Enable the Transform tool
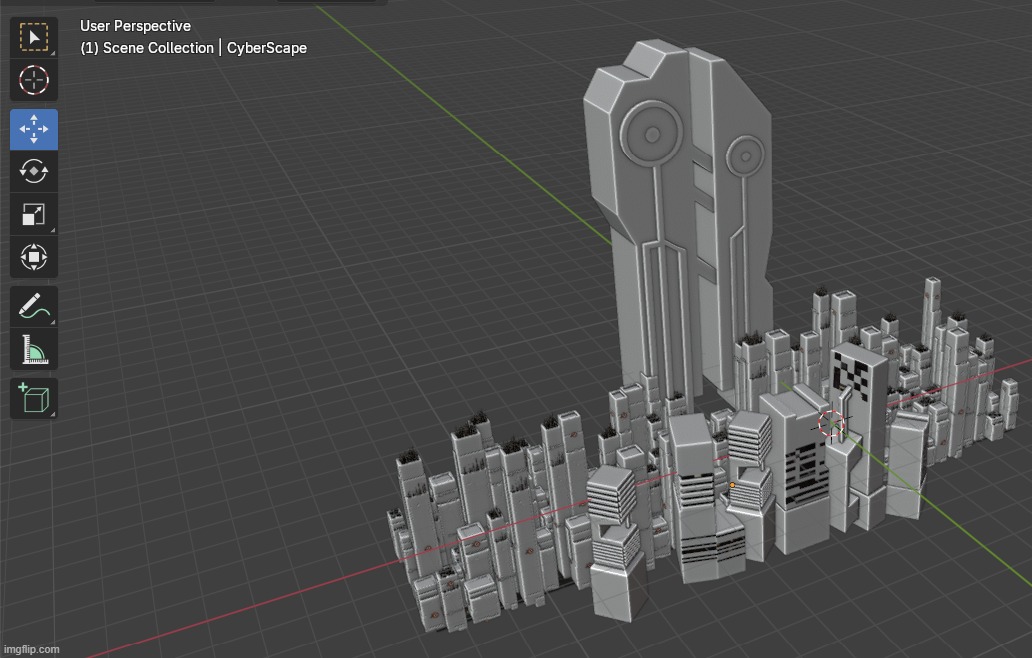The image size is (1032, 658). [x=34, y=257]
